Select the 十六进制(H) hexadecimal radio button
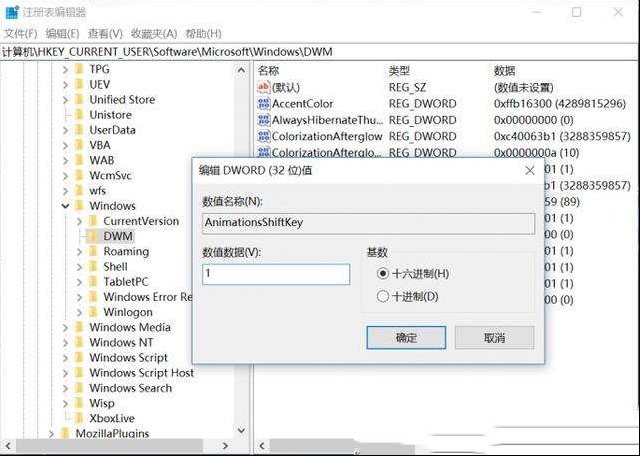 coord(382,274)
